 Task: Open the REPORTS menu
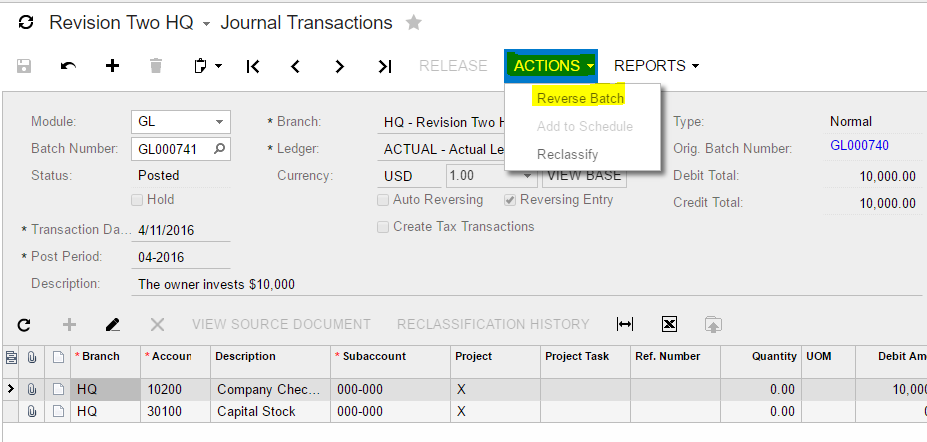pyautogui.click(x=656, y=66)
